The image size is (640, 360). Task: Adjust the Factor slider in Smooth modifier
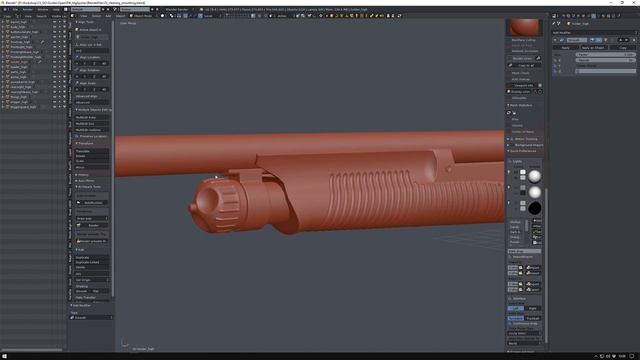coord(606,55)
